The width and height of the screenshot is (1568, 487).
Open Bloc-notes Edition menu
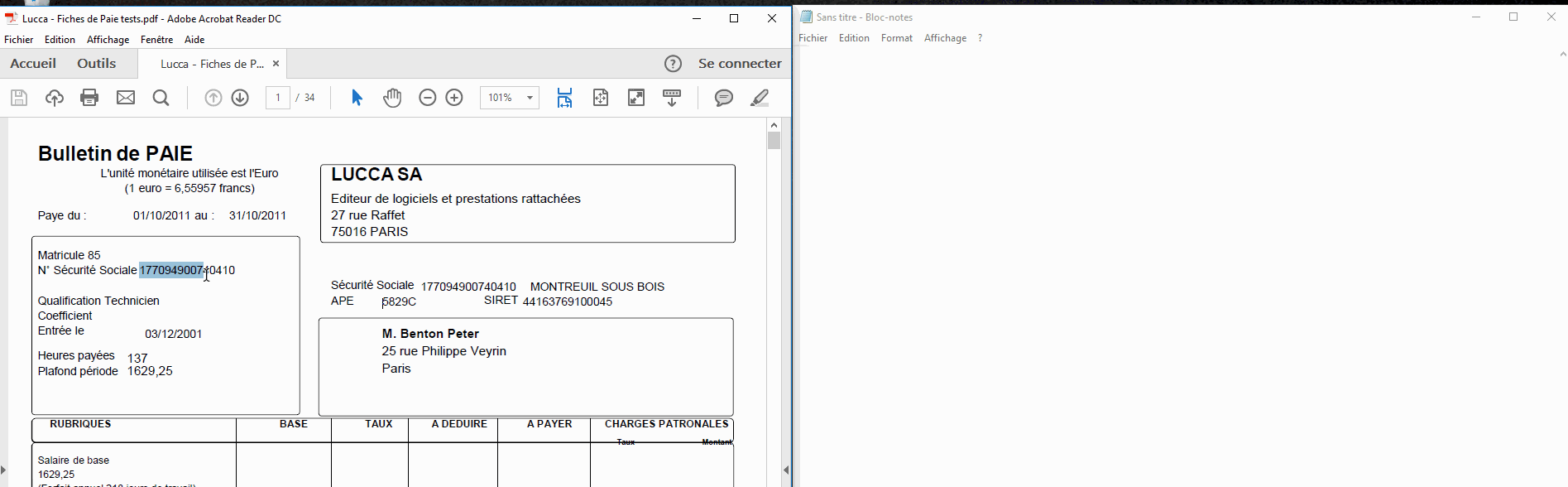click(x=854, y=38)
